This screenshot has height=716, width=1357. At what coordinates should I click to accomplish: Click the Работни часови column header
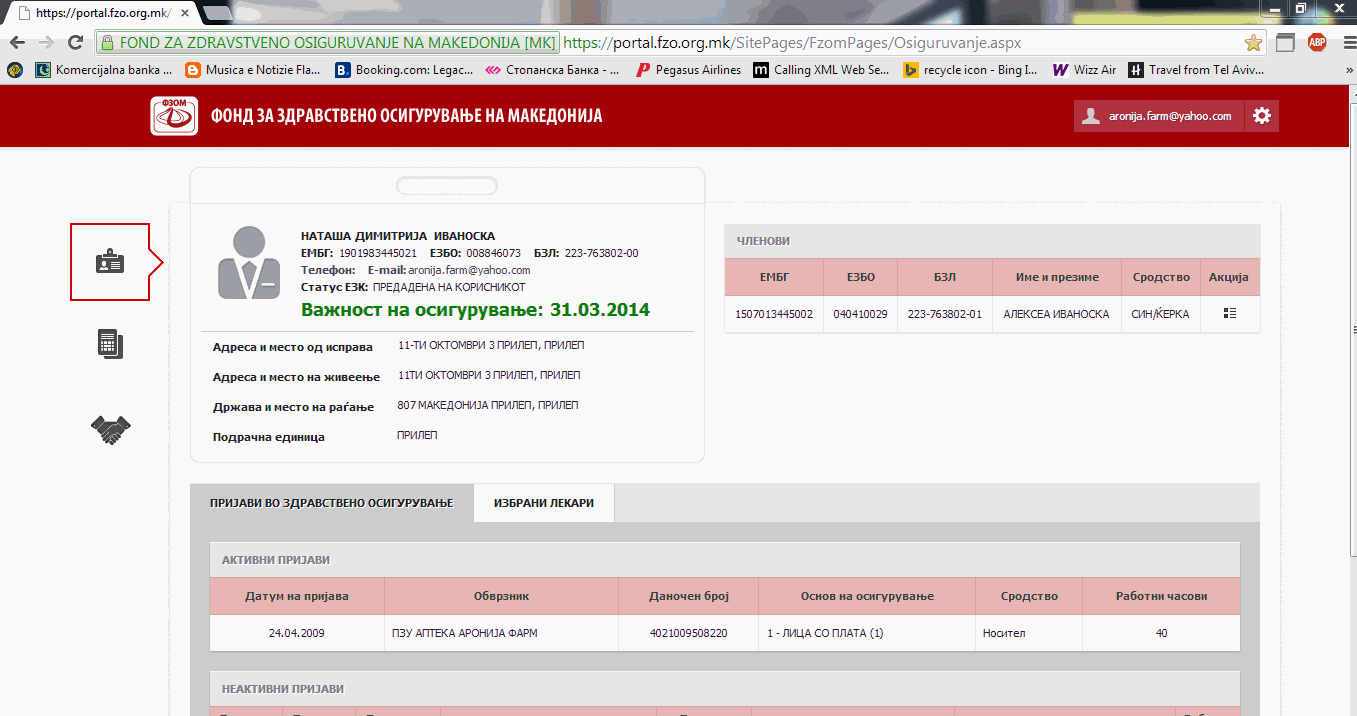(x=1161, y=596)
